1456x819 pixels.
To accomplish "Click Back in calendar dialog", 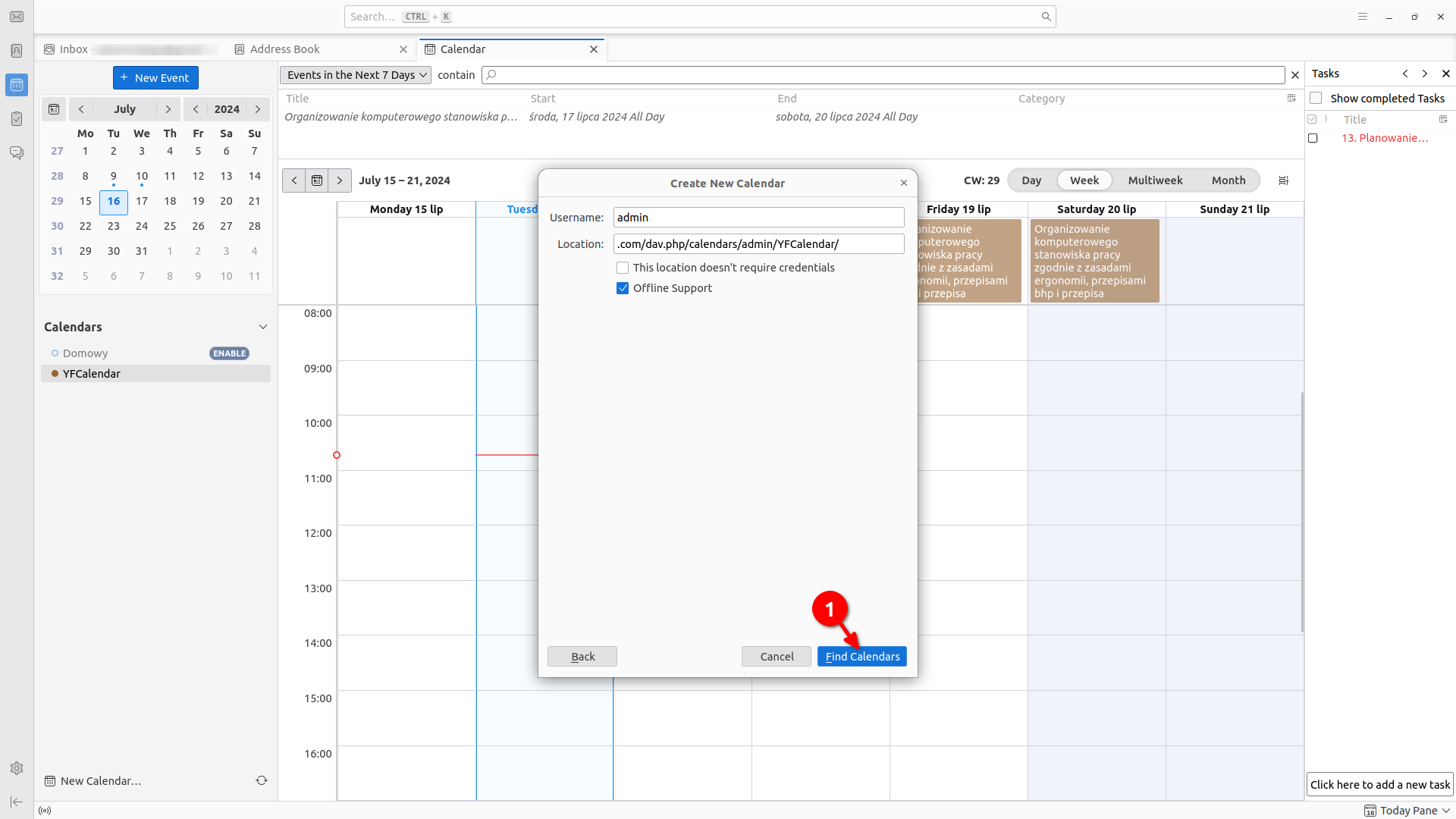I will point(582,657).
